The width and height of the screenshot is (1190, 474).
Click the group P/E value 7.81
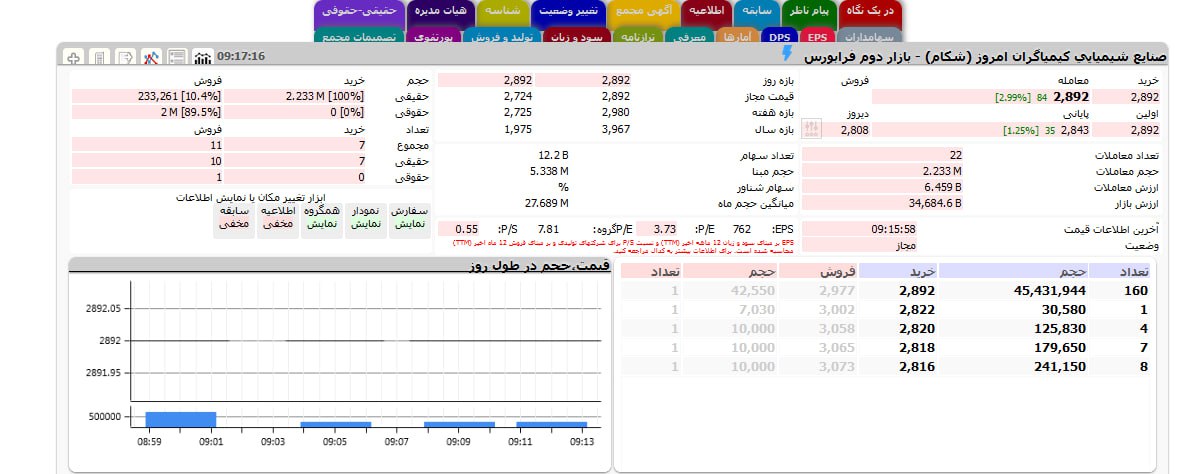(548, 228)
